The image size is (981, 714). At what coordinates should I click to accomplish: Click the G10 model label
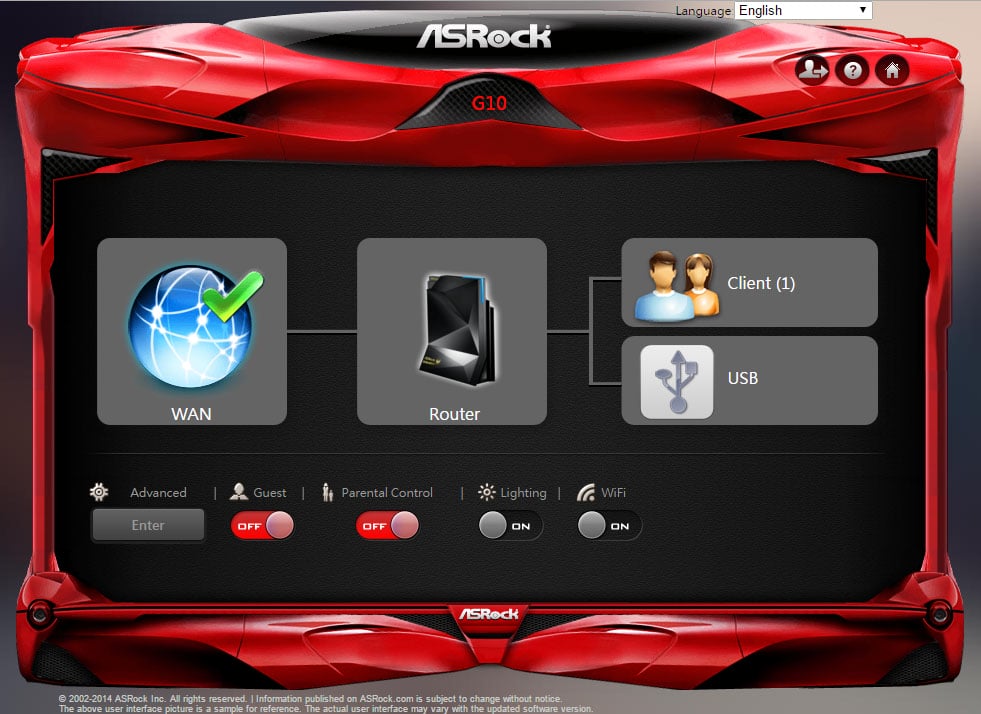tap(489, 103)
